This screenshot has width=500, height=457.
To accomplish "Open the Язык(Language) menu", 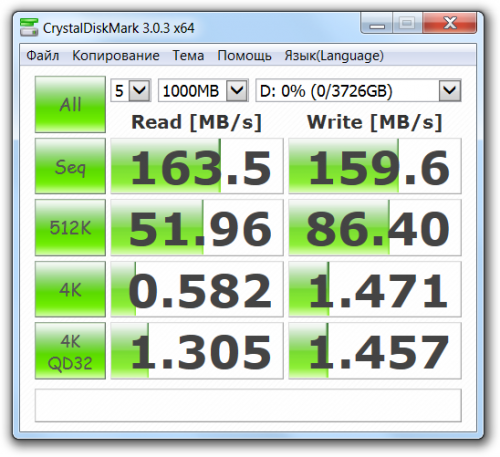I will (x=334, y=55).
